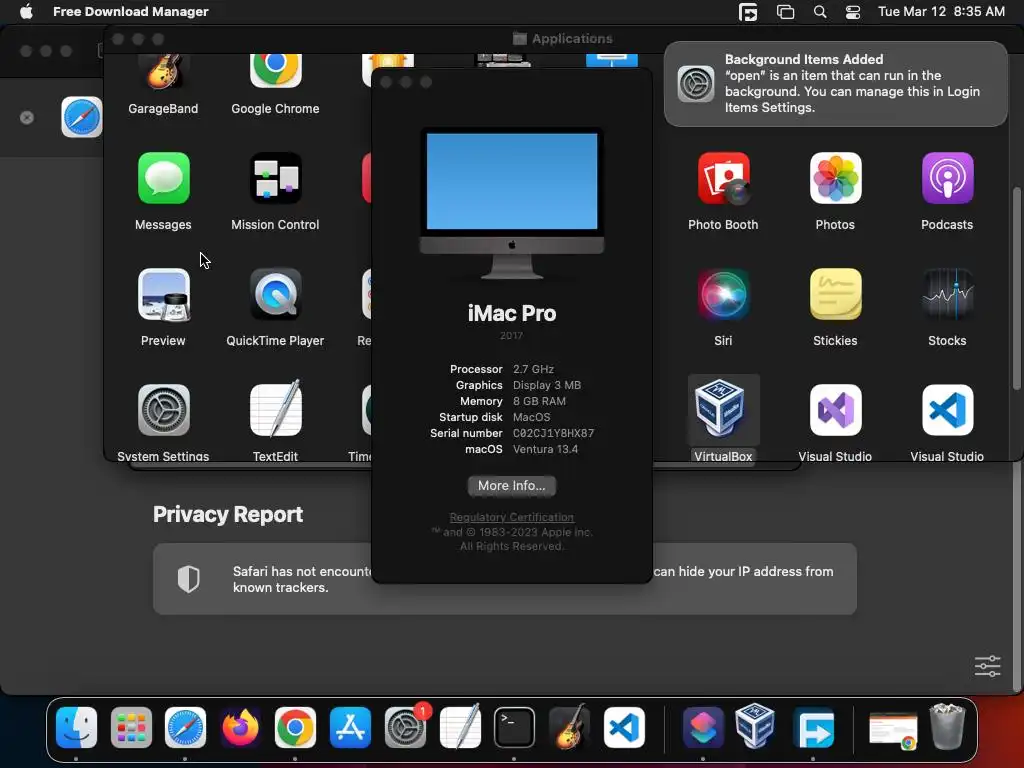Open the Free Download Manager menu
1024x768 pixels.
(131, 12)
